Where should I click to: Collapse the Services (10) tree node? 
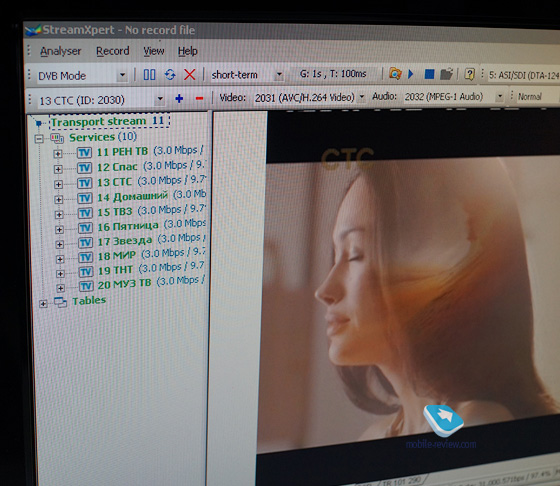pyautogui.click(x=39, y=138)
